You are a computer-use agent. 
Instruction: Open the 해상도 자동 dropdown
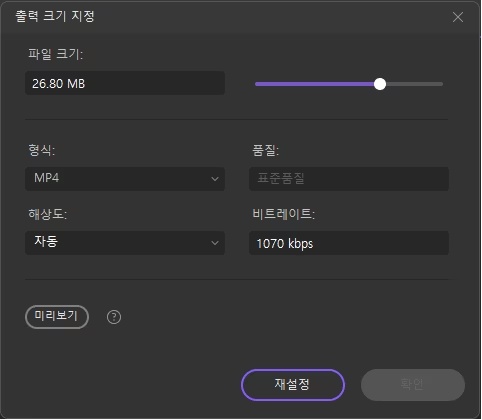(125, 243)
